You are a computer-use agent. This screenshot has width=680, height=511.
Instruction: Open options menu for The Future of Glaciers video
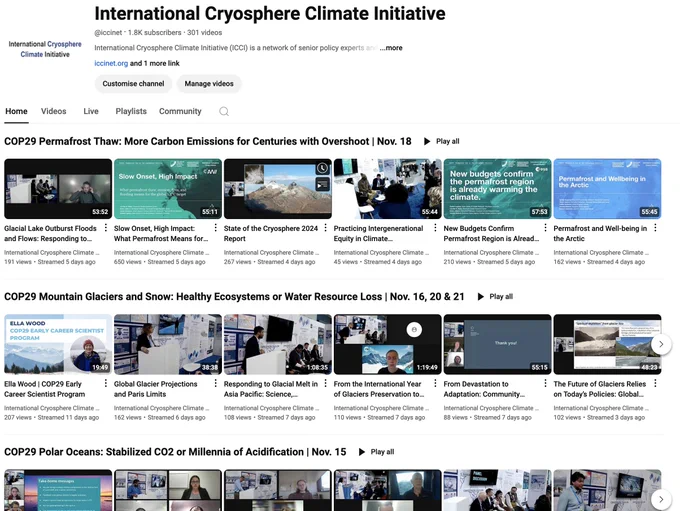click(x=655, y=383)
